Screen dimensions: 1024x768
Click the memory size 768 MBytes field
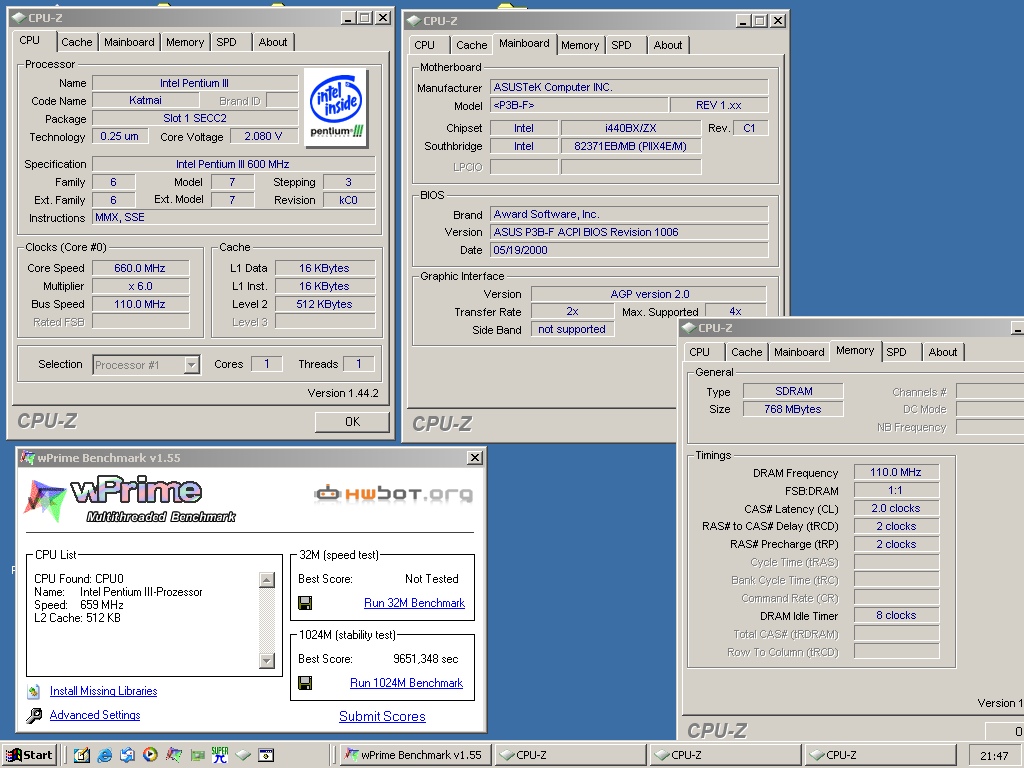pyautogui.click(x=793, y=409)
